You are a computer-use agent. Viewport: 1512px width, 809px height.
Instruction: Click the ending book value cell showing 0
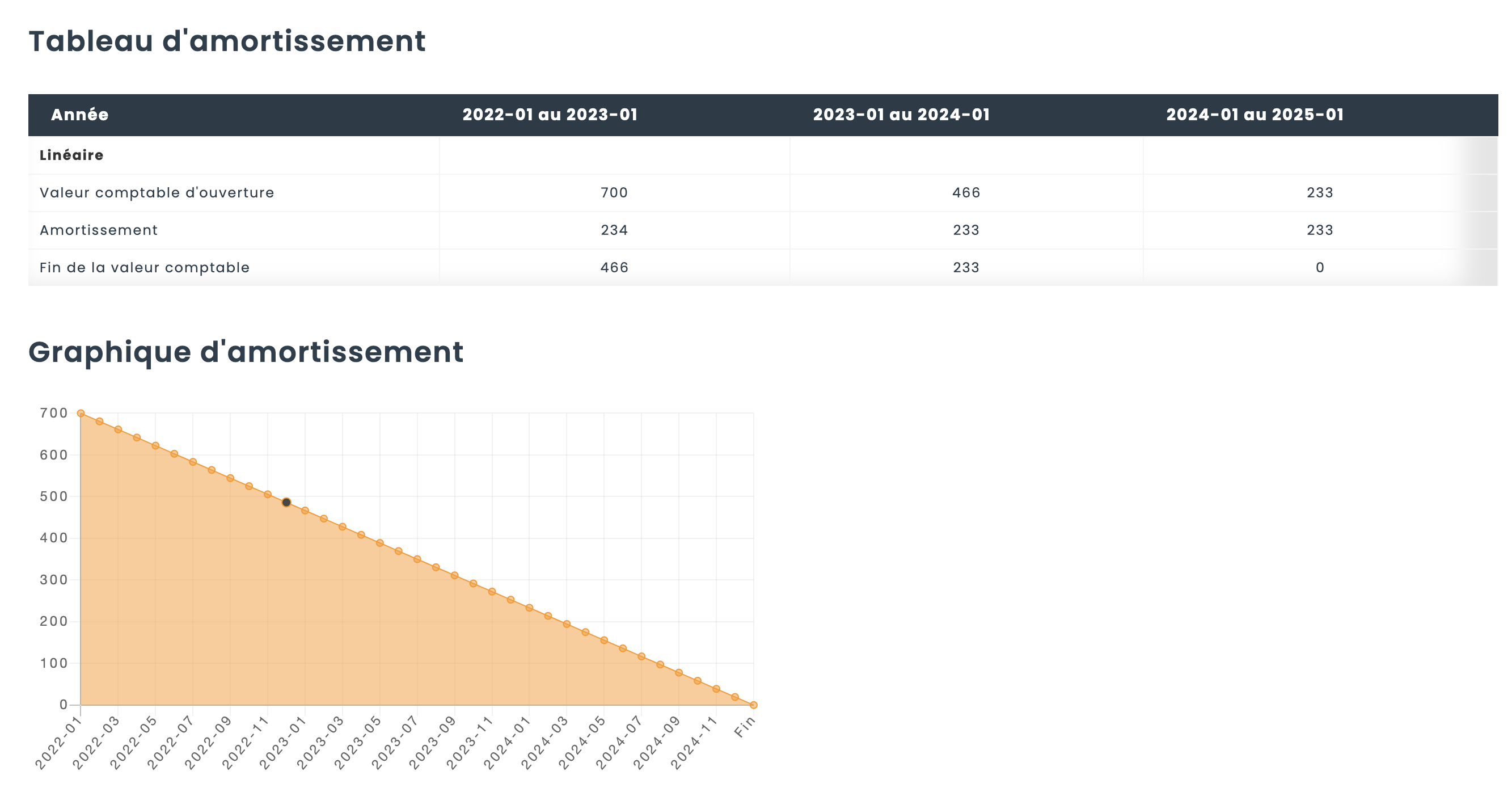(x=1320, y=268)
